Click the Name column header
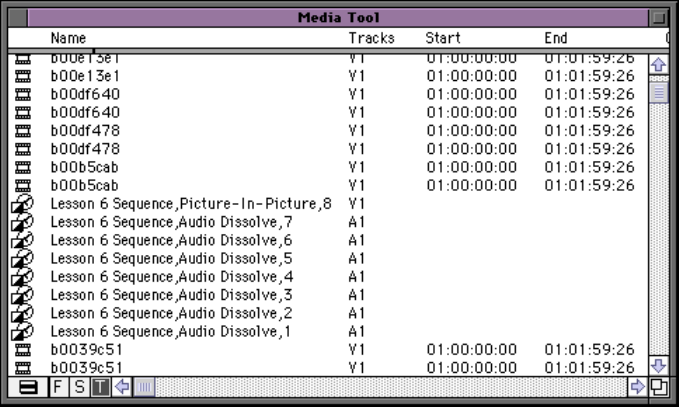 pos(68,38)
